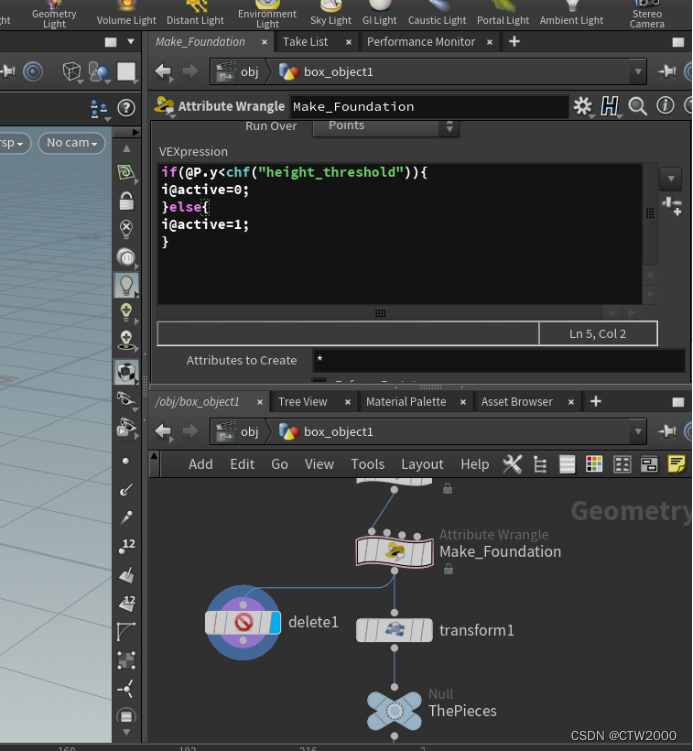The image size is (693, 751).
Task: Toggle list mode view in network editor
Action: point(567,464)
